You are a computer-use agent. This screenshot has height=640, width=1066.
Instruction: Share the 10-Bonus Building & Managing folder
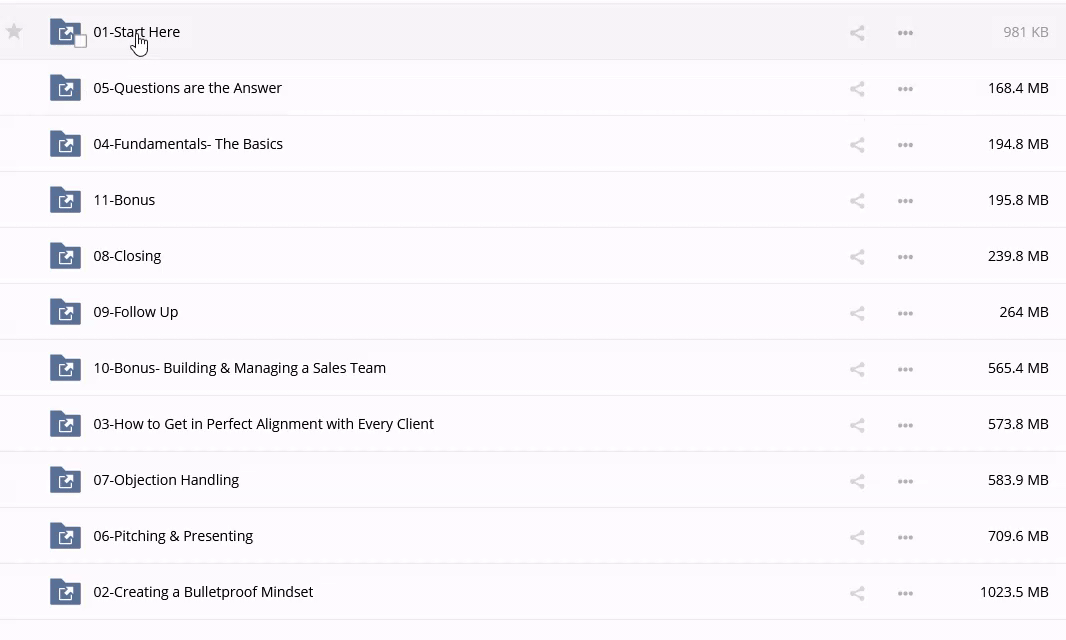point(857,369)
